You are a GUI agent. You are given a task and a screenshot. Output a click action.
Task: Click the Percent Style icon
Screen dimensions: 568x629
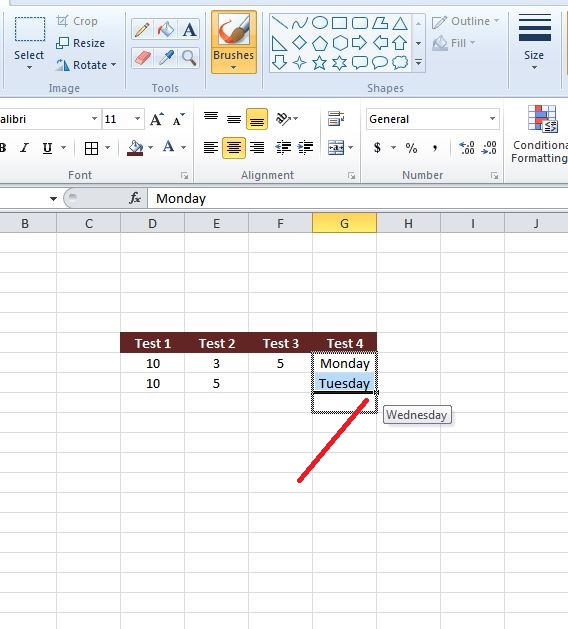tap(411, 148)
